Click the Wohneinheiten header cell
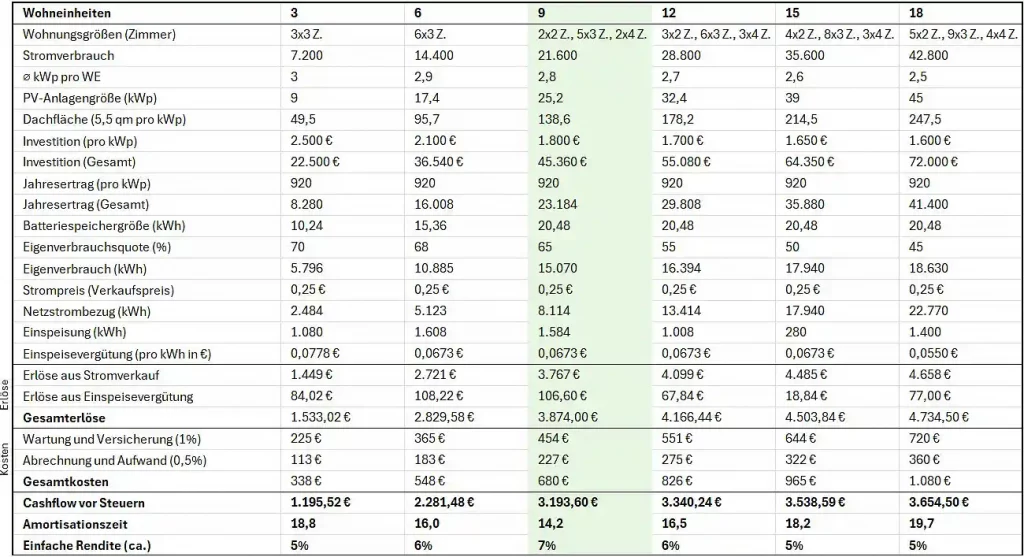 (67, 14)
